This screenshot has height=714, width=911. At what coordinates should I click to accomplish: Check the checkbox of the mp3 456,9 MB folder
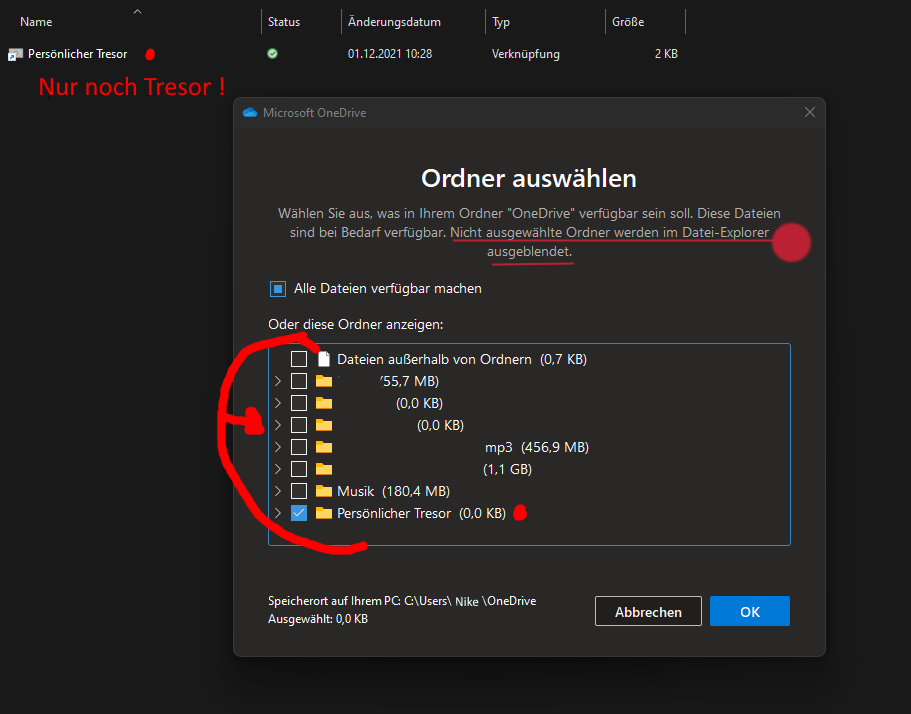point(299,447)
